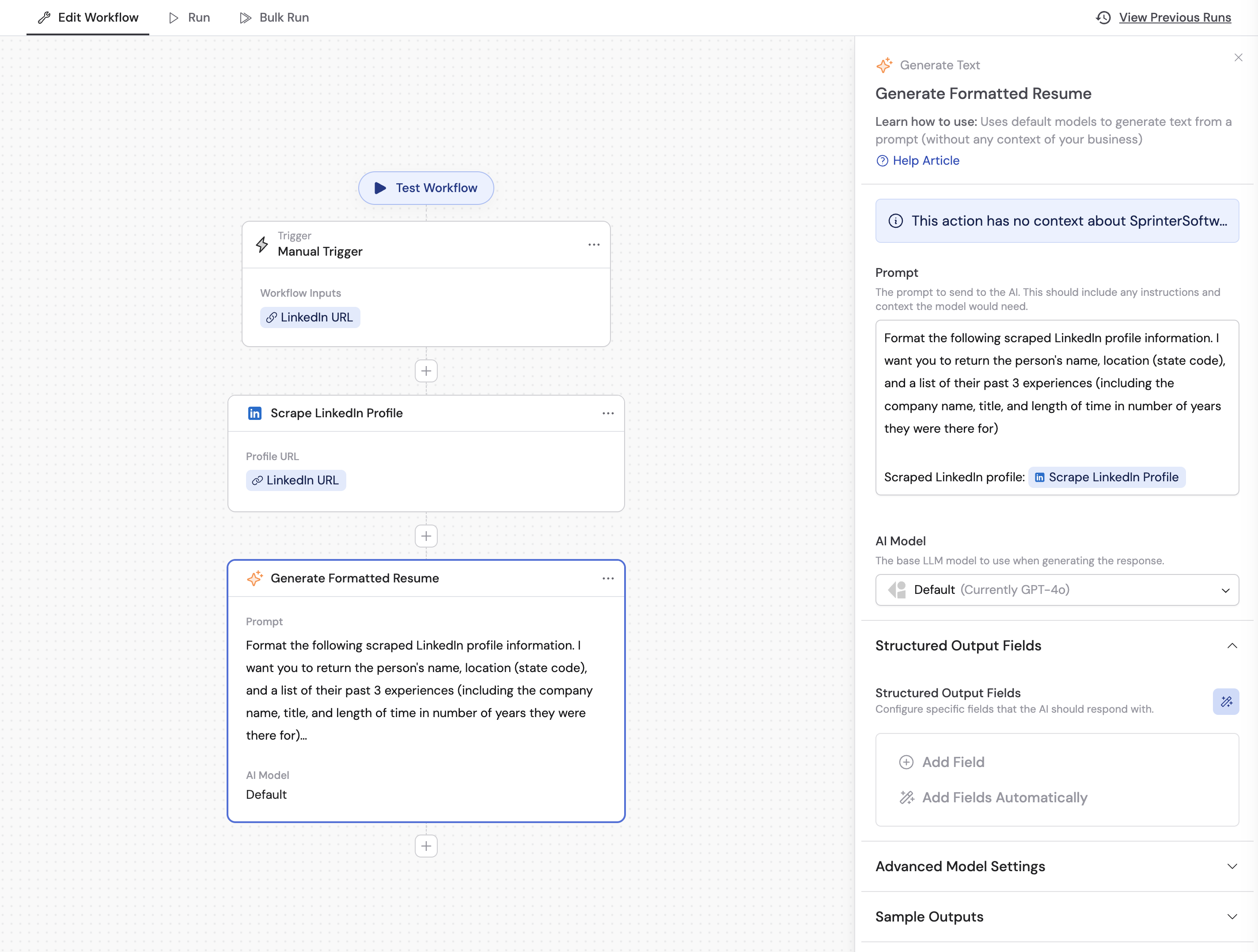The image size is (1258, 952).
Task: Click the plus icon below Scrape LinkedIn Profile
Action: click(426, 536)
